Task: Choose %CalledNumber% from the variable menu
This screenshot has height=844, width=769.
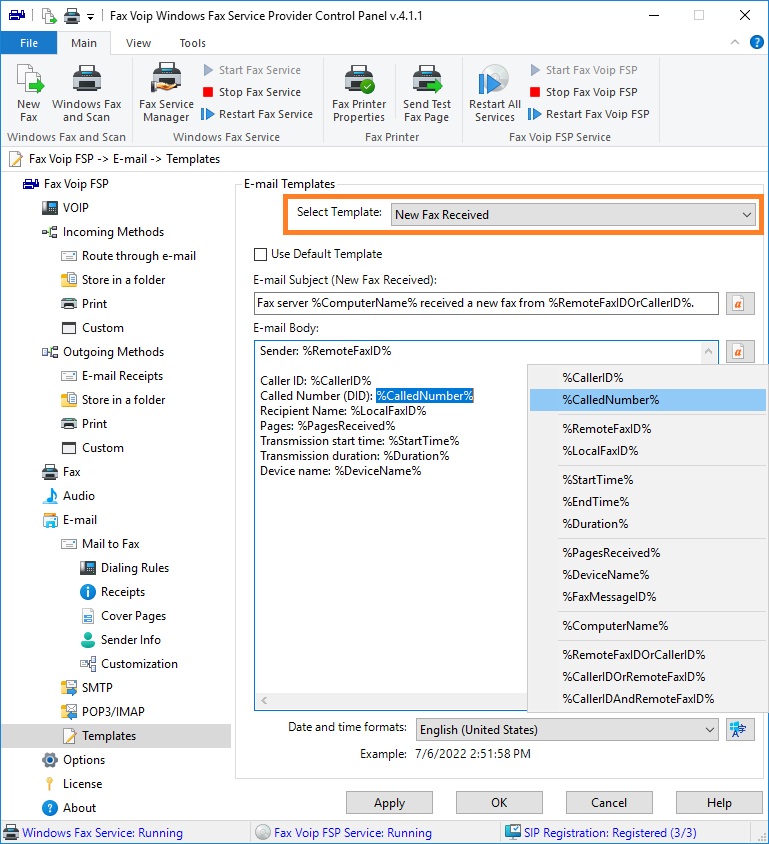Action: (647, 400)
